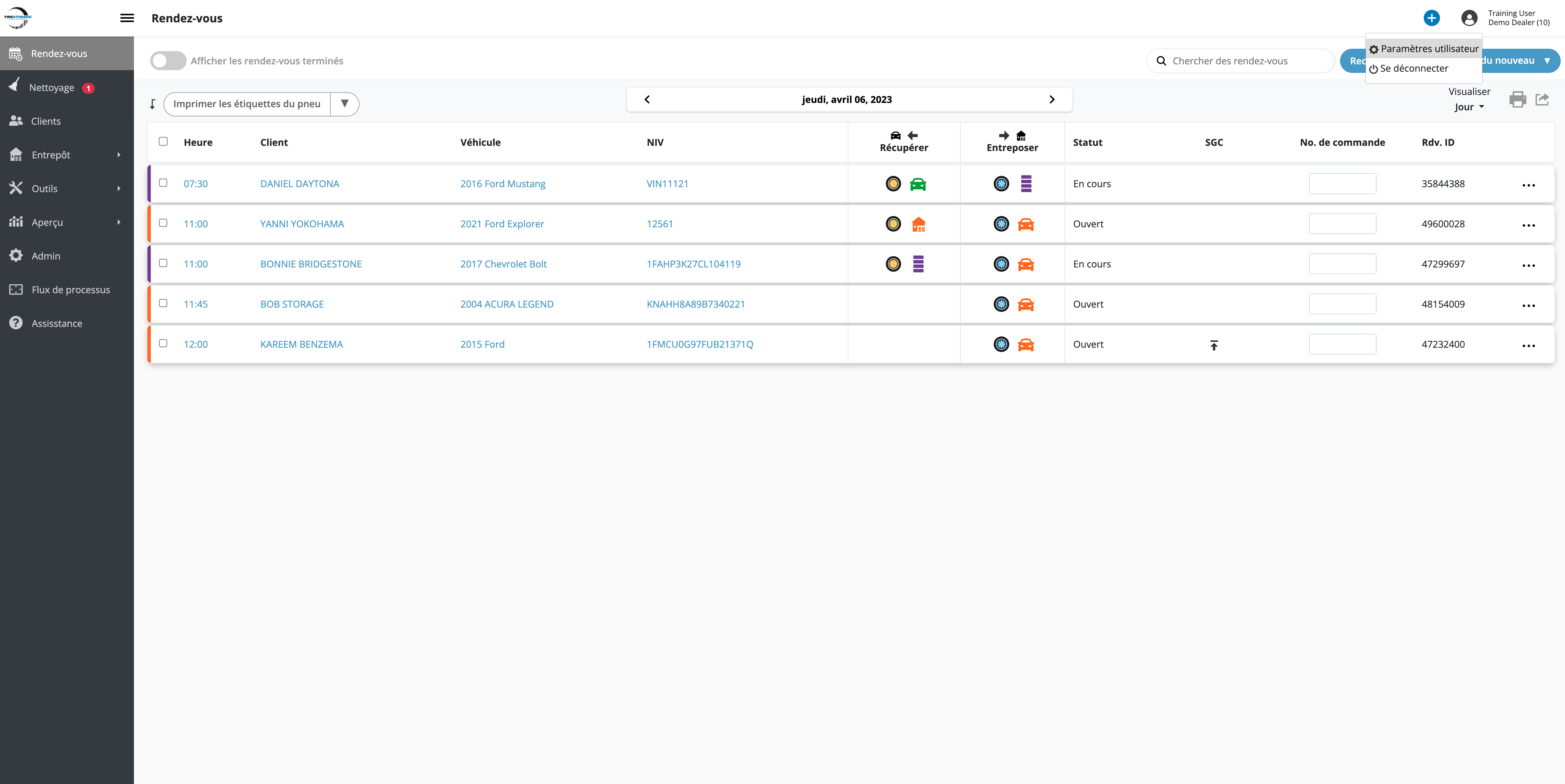Open the Jour view dropdown
Screen dimensions: 1565x784
pyautogui.click(x=1468, y=108)
